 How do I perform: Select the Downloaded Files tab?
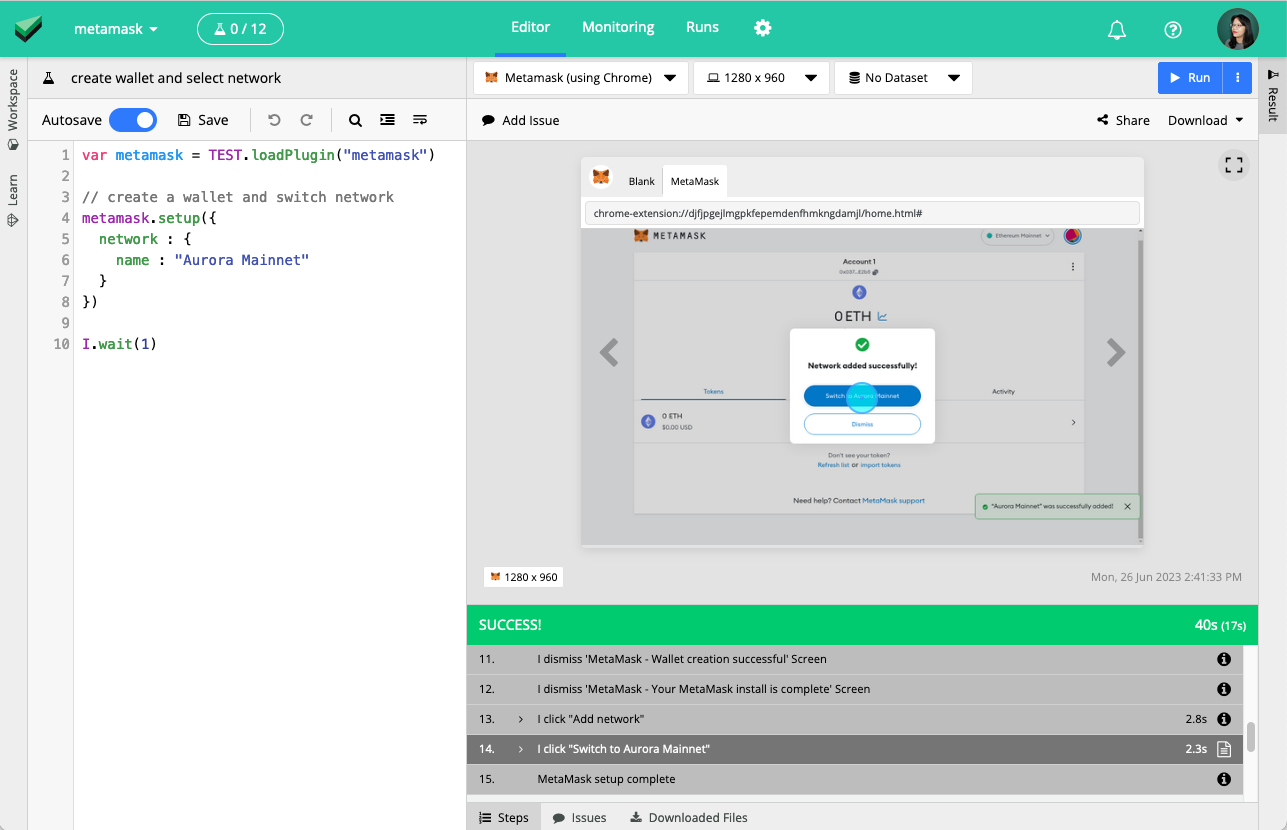pyautogui.click(x=688, y=817)
